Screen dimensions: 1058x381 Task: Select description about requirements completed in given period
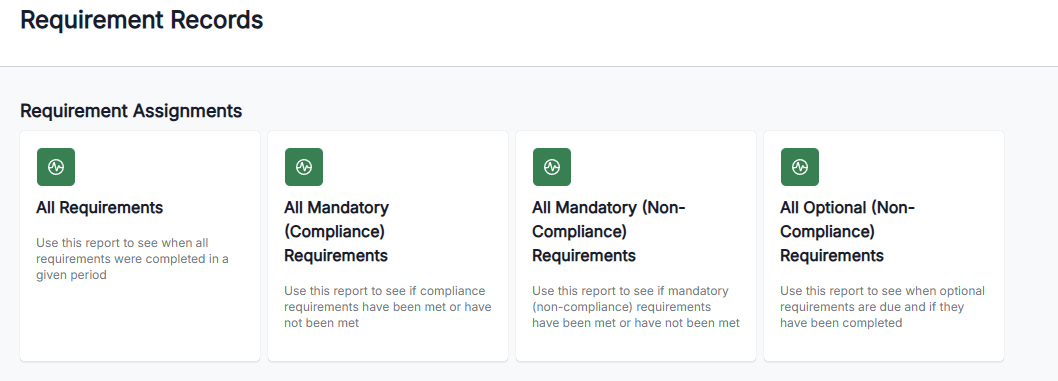pyautogui.click(x=132, y=259)
